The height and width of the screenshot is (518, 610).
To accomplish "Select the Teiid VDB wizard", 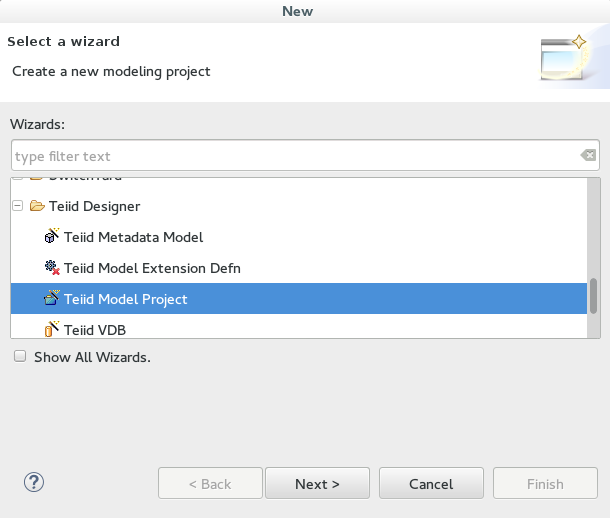I will [x=95, y=330].
